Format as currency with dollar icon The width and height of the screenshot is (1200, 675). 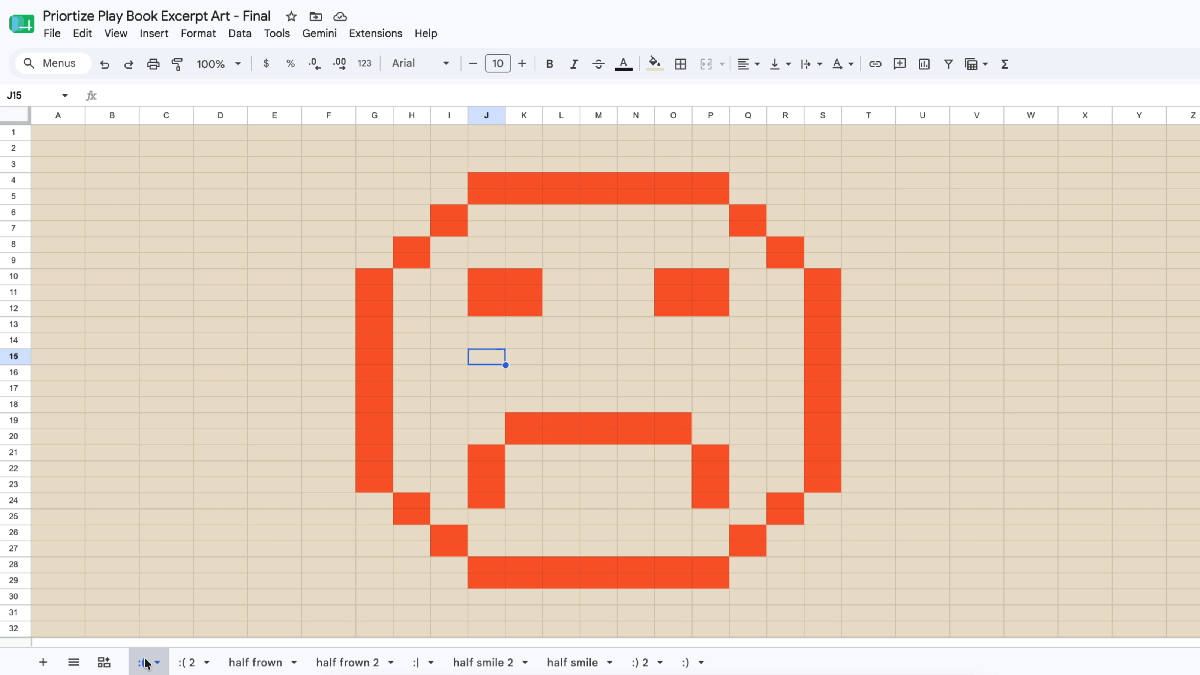[x=266, y=64]
